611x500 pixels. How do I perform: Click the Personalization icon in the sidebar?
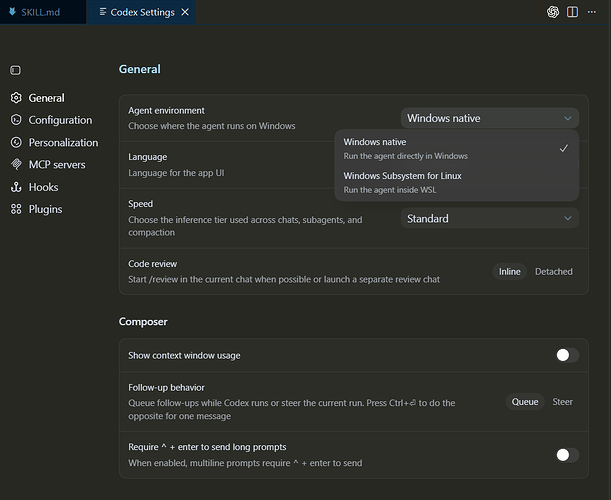16,142
